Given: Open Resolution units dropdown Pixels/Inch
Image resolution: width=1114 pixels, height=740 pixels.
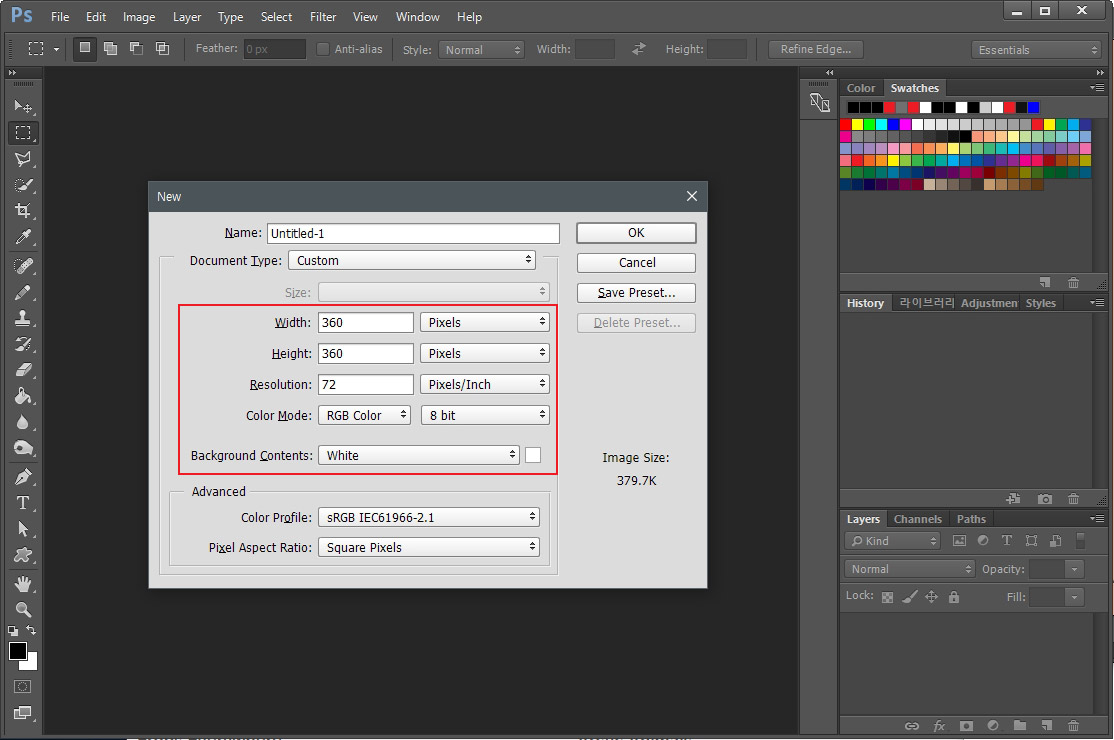Looking at the screenshot, I should pyautogui.click(x=485, y=384).
